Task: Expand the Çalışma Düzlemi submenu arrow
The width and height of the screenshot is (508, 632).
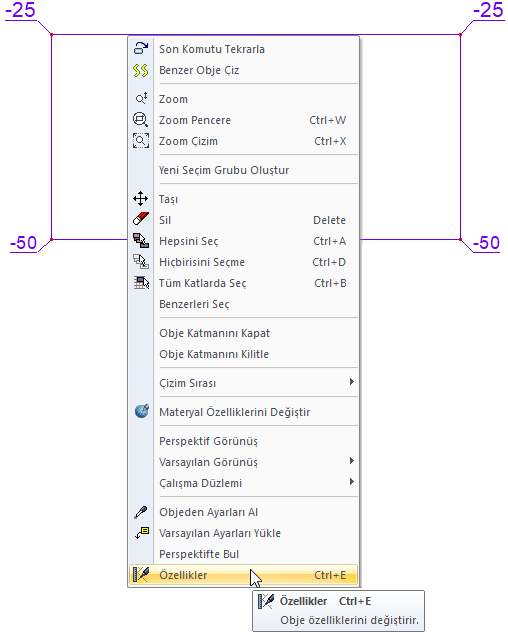Action: (352, 482)
